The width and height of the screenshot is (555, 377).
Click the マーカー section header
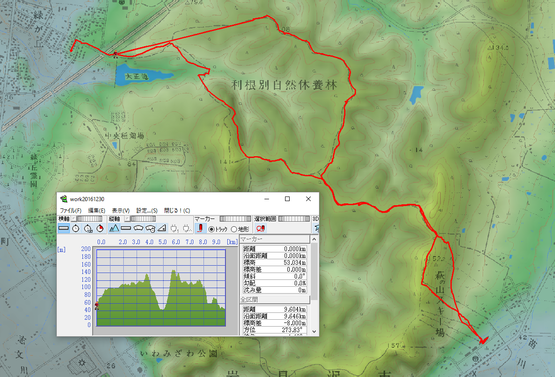coord(275,239)
